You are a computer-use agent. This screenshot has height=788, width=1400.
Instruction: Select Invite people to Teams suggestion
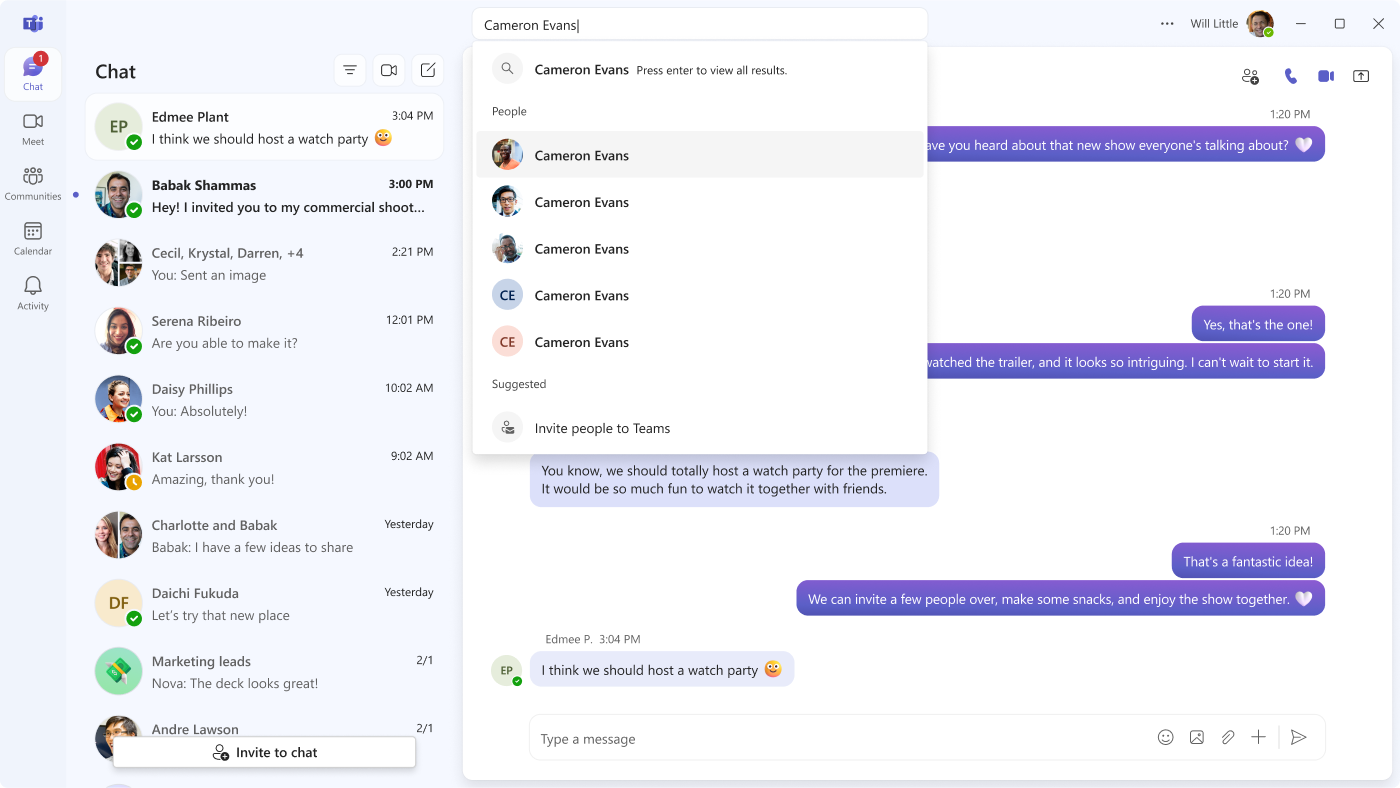[x=602, y=428]
